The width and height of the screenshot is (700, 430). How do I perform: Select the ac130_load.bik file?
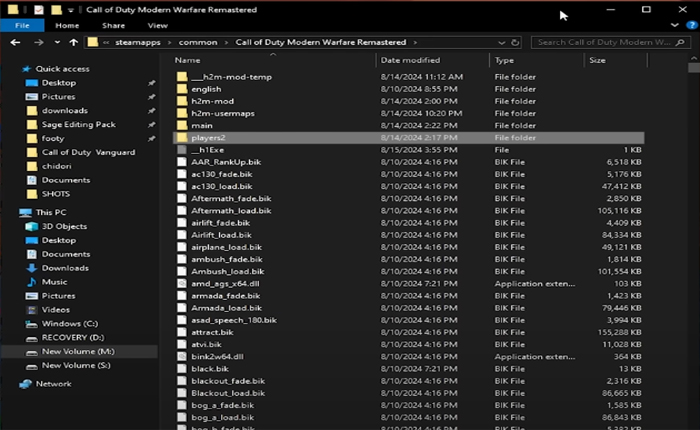(x=221, y=186)
